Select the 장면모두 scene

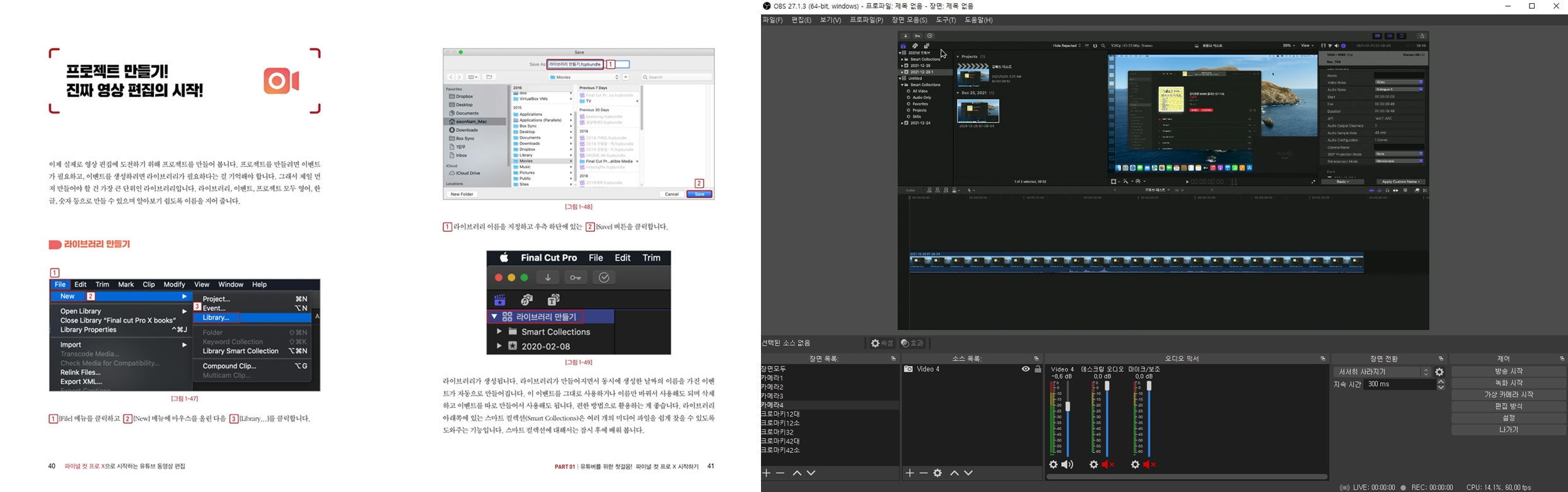pyautogui.click(x=830, y=369)
